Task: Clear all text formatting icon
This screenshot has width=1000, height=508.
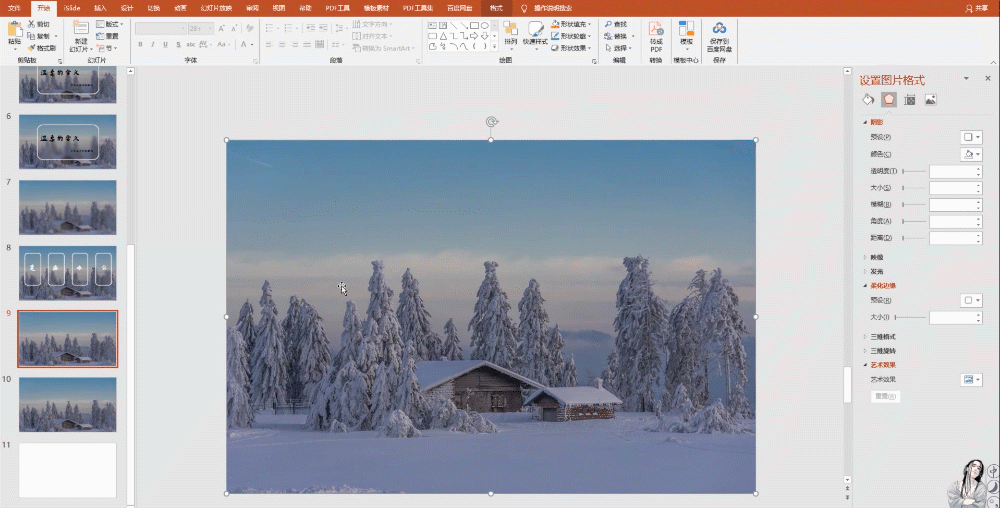Action: (249, 29)
